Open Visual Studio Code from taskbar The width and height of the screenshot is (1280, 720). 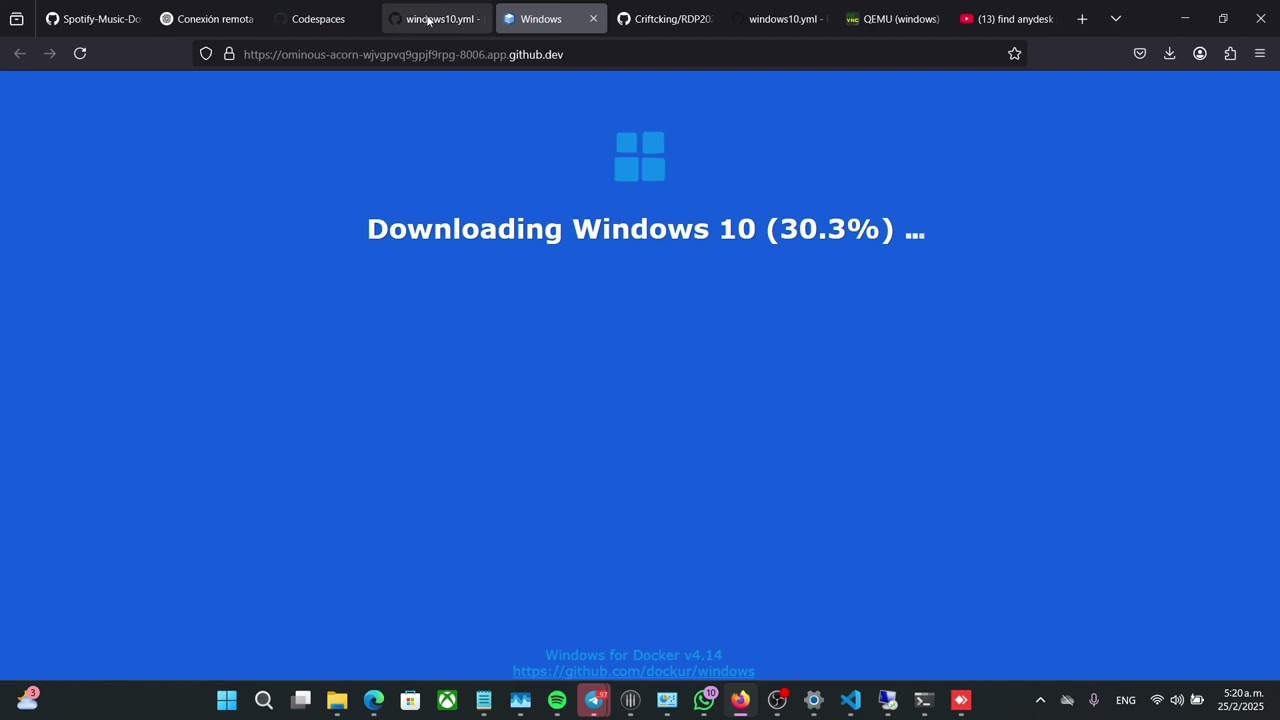[851, 700]
